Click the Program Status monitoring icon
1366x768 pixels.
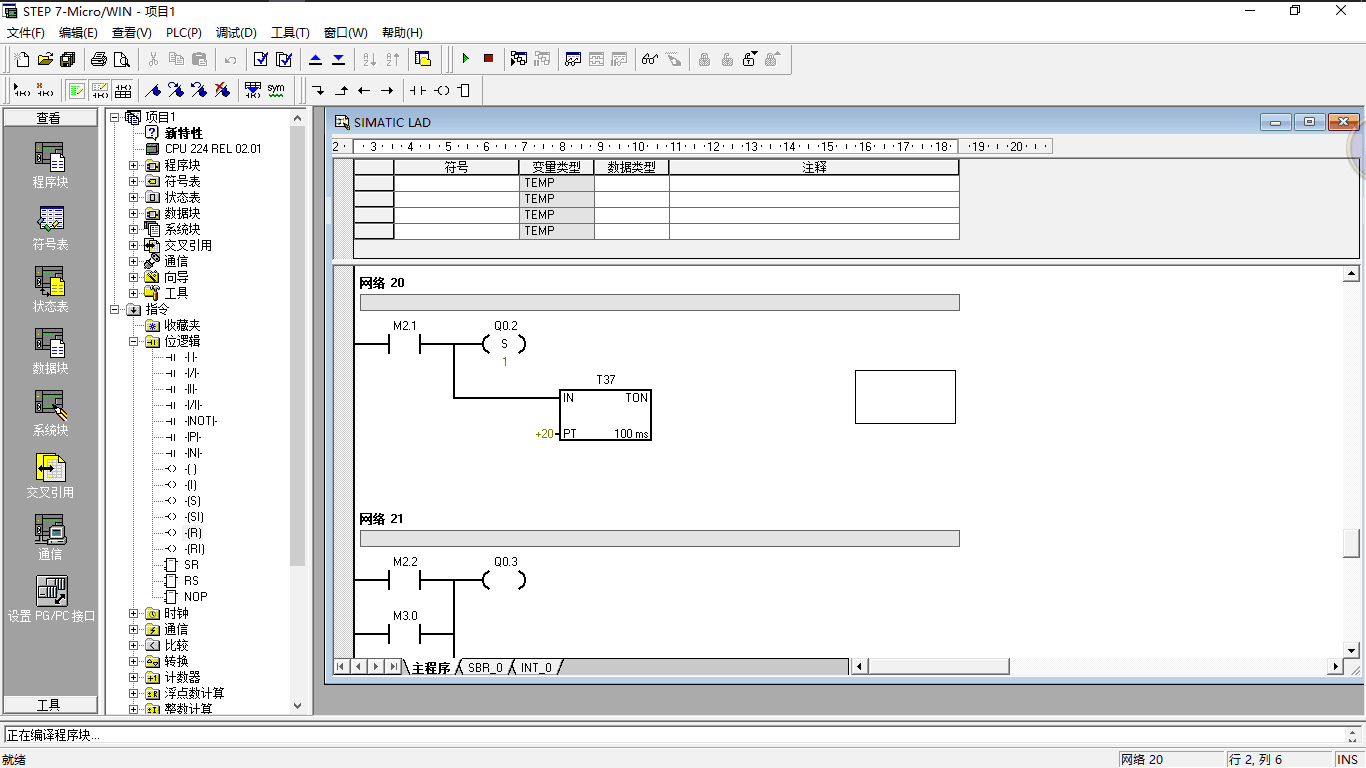pyautogui.click(x=519, y=59)
